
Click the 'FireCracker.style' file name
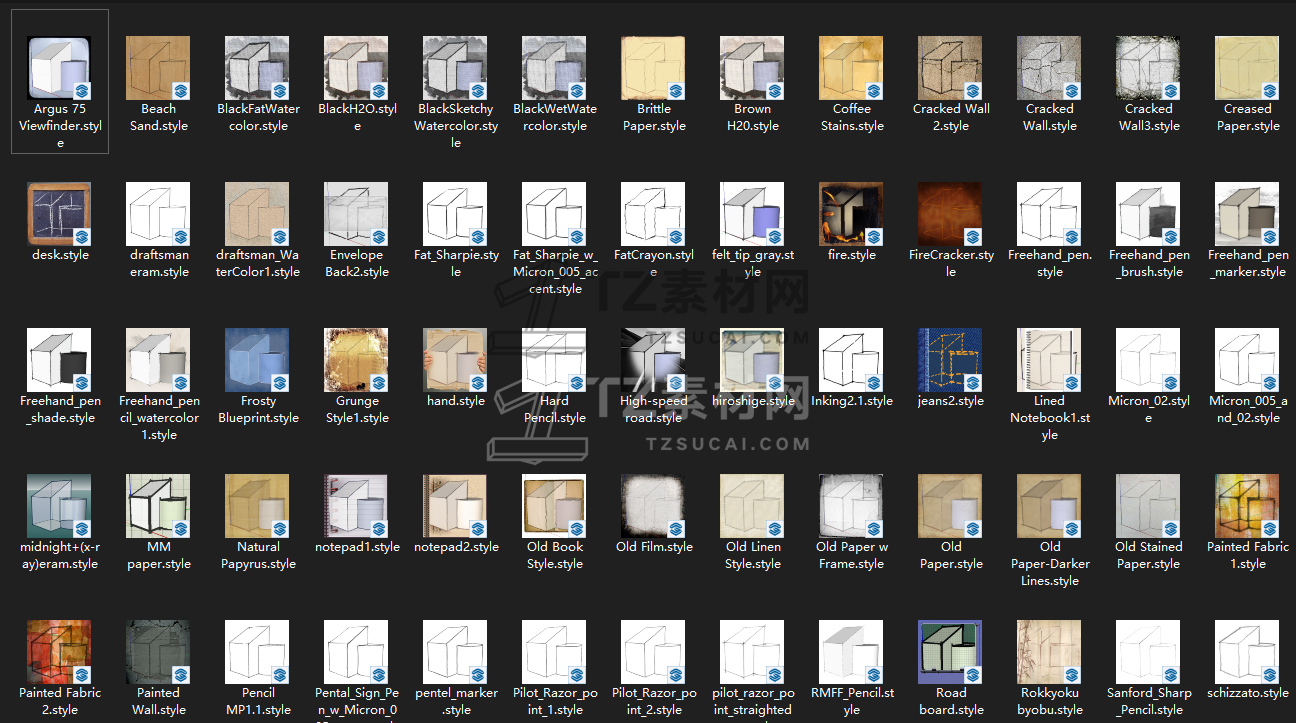click(x=951, y=263)
